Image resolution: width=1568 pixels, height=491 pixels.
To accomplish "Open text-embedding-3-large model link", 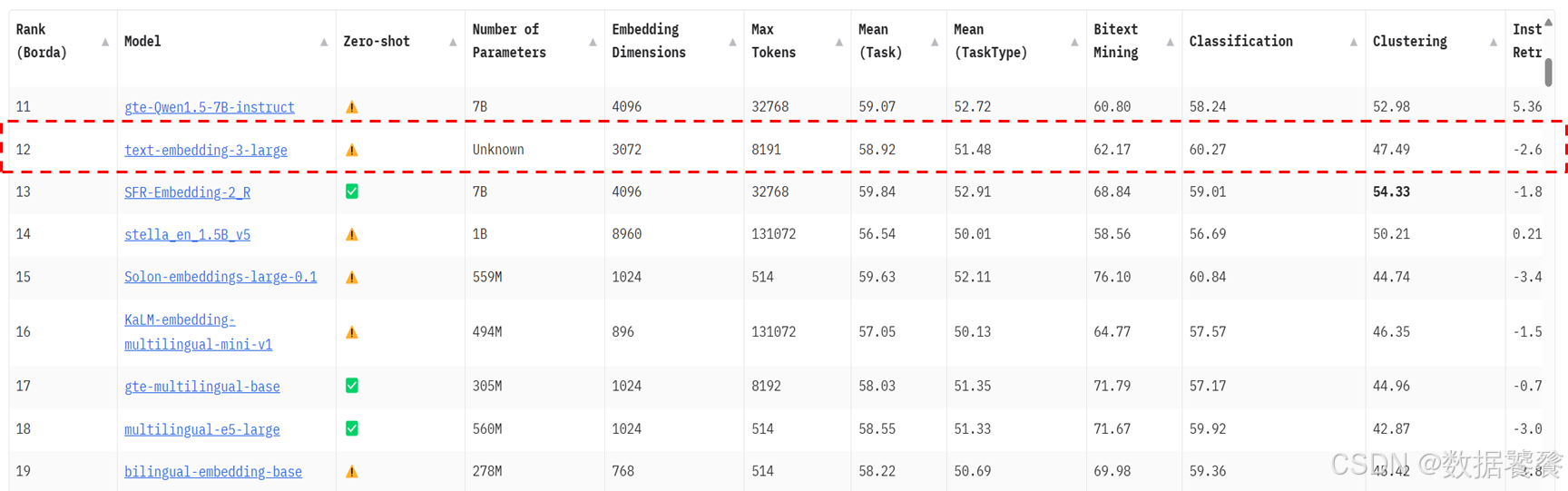I will 206,150.
